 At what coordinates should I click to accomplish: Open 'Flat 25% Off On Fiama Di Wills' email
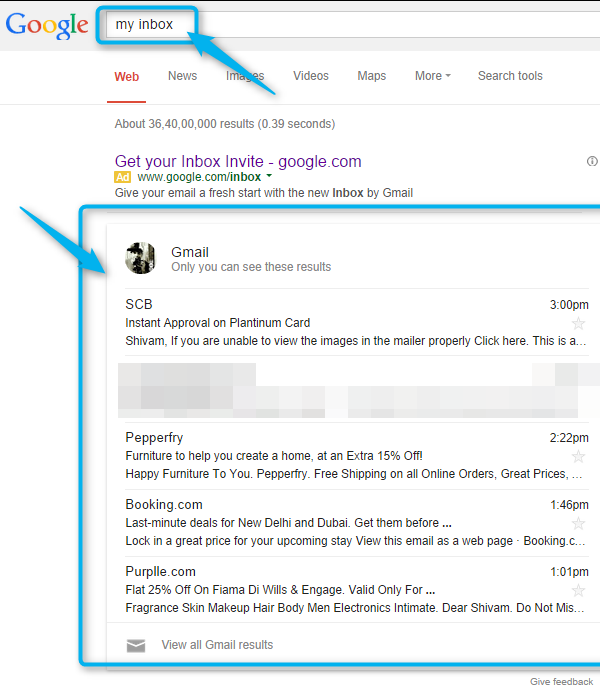[x=280, y=590]
